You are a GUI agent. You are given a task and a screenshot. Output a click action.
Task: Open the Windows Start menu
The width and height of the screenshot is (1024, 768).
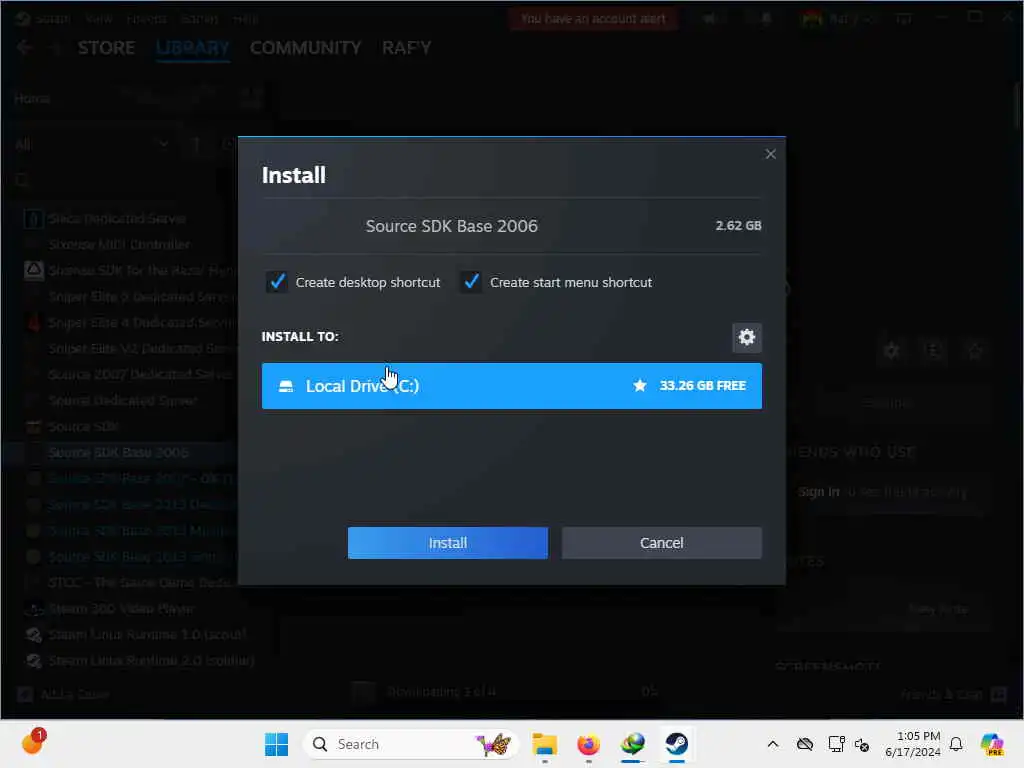pos(276,744)
